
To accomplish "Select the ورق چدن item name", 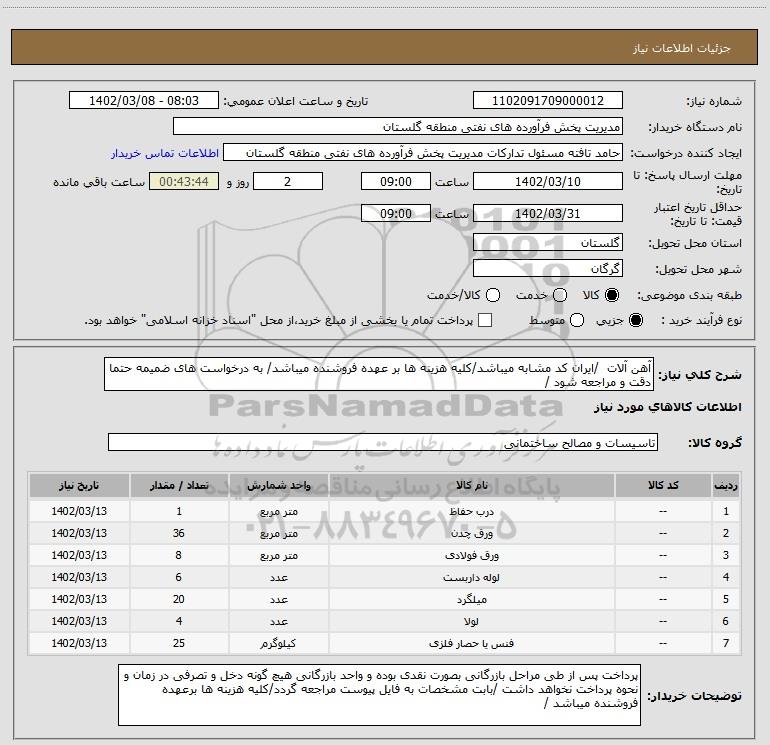I will (x=471, y=533).
